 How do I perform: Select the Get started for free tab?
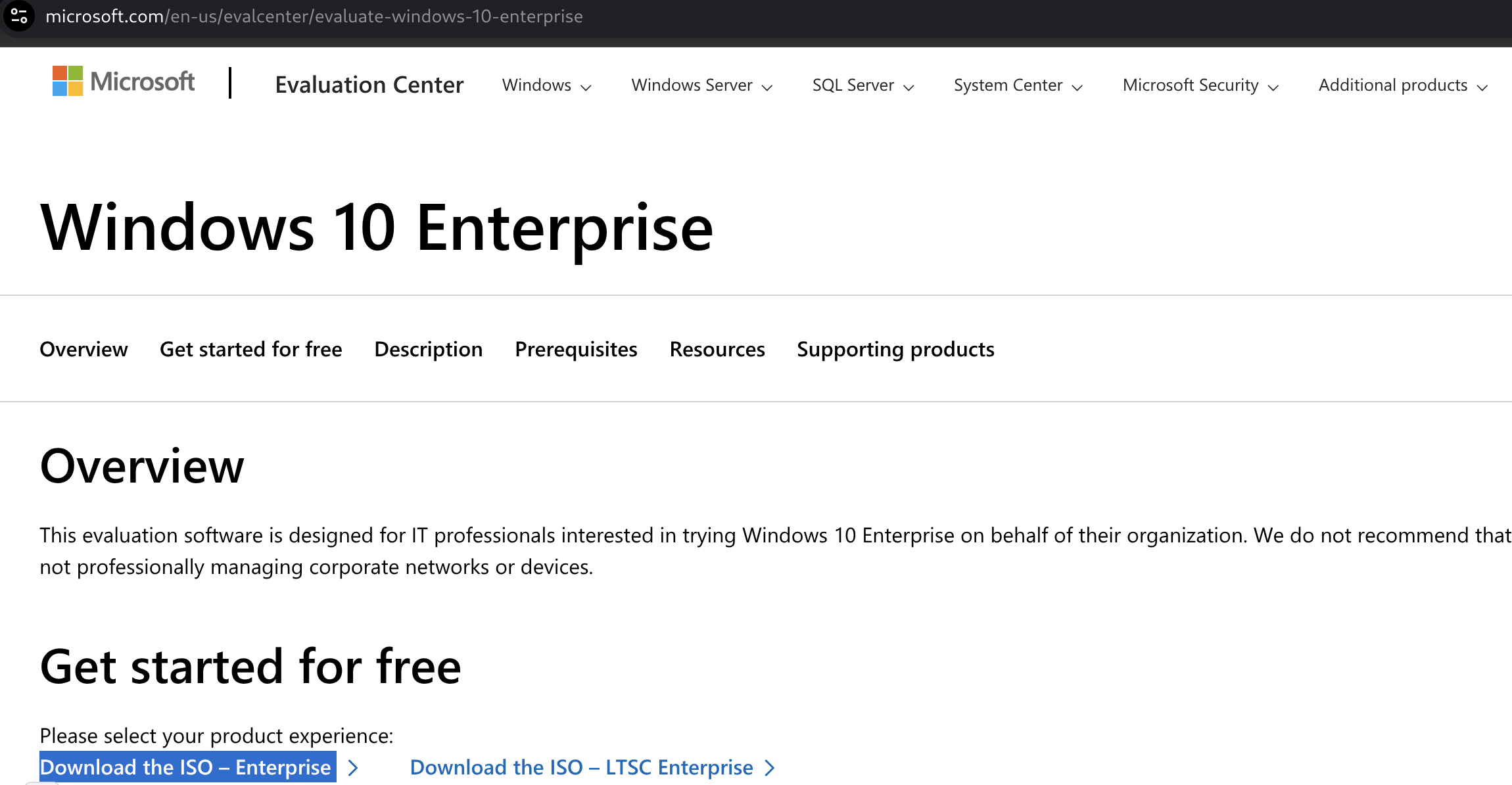pyautogui.click(x=250, y=349)
